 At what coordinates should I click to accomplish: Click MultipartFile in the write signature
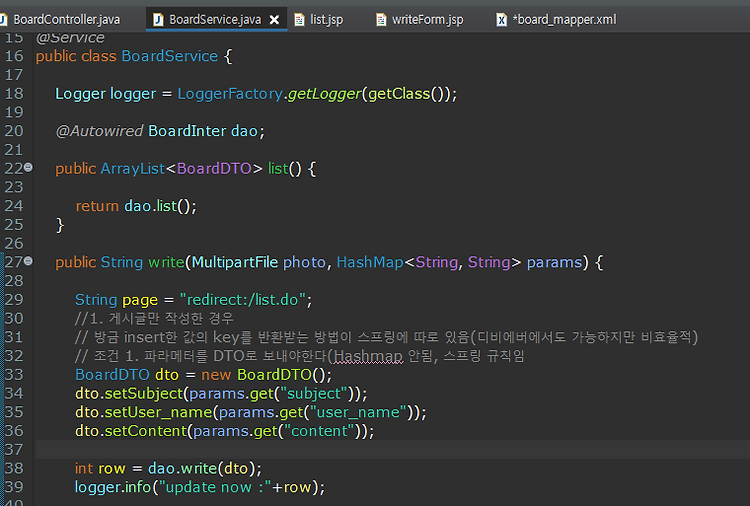click(x=235, y=262)
